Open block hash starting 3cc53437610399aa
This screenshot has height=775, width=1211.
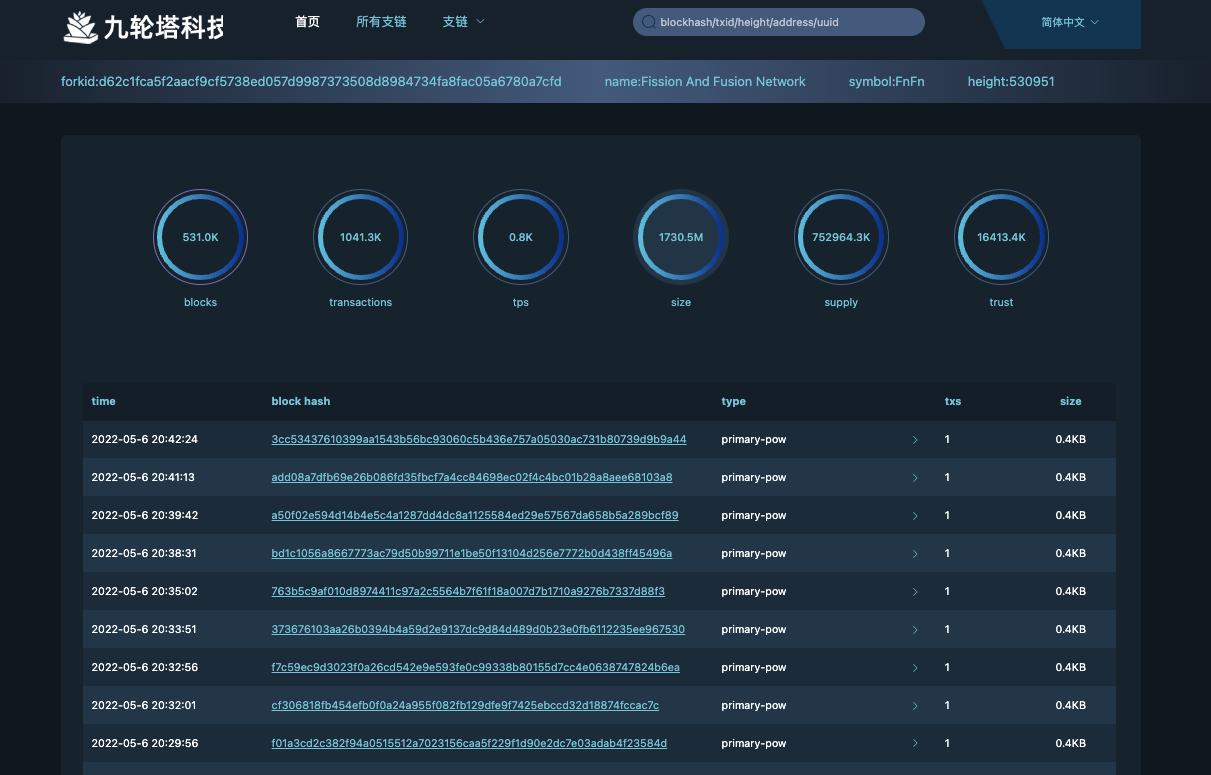(x=479, y=440)
